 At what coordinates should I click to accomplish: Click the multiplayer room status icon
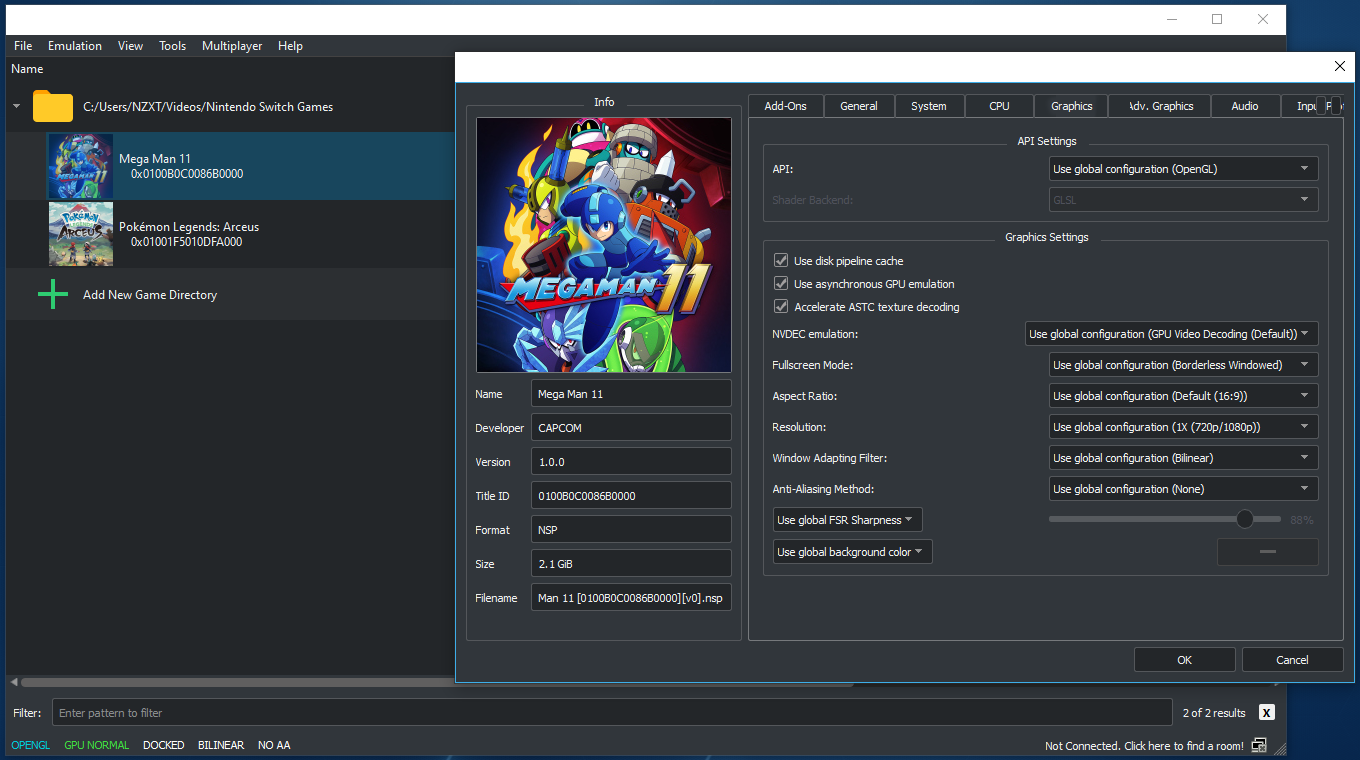1259,745
